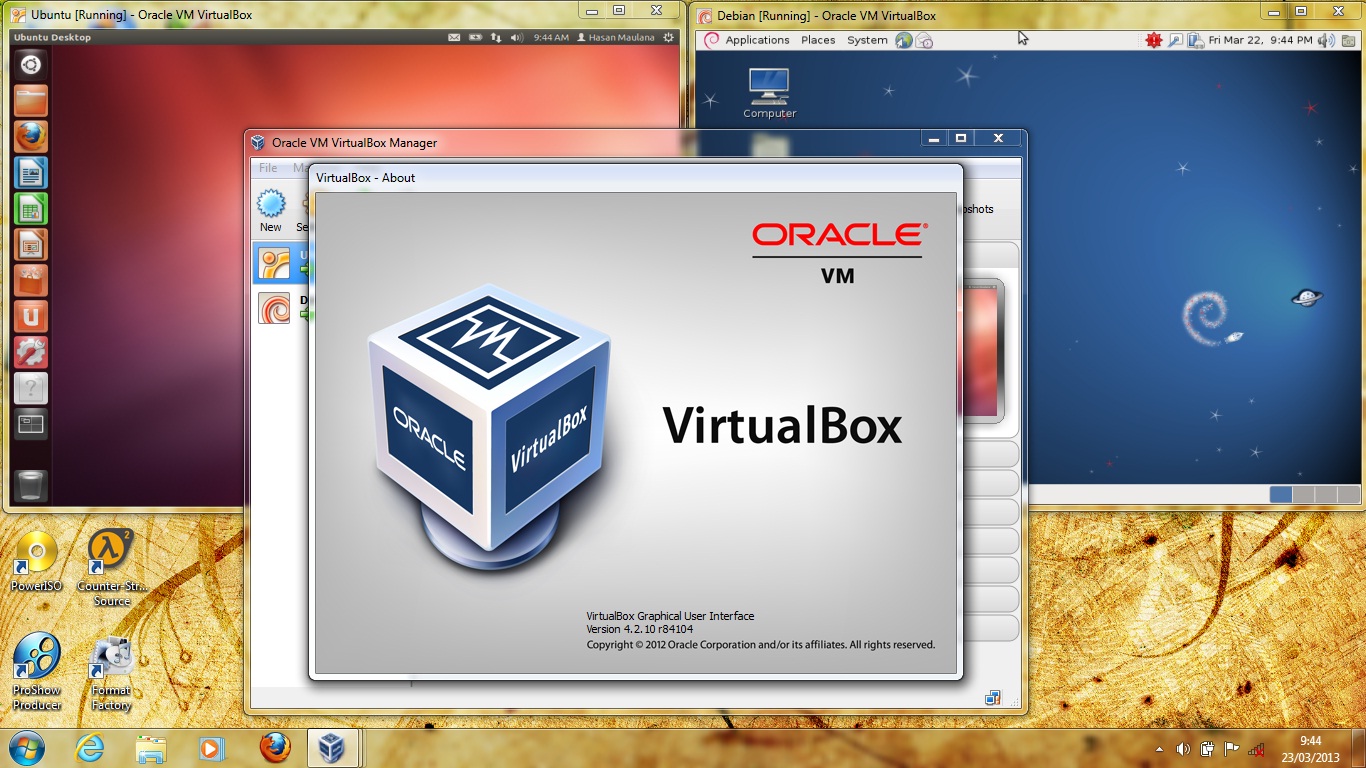The image size is (1366, 768).
Task: Click the volume icon in the Debian panel
Action: click(1325, 40)
